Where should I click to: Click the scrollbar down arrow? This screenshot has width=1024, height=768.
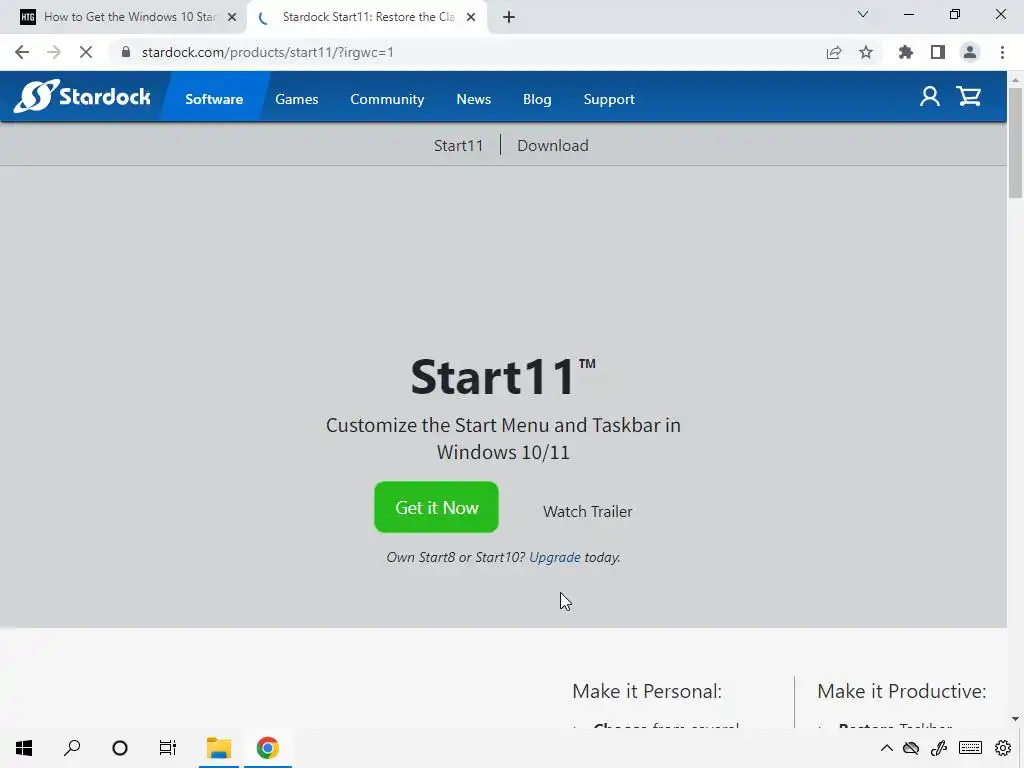[x=1015, y=719]
